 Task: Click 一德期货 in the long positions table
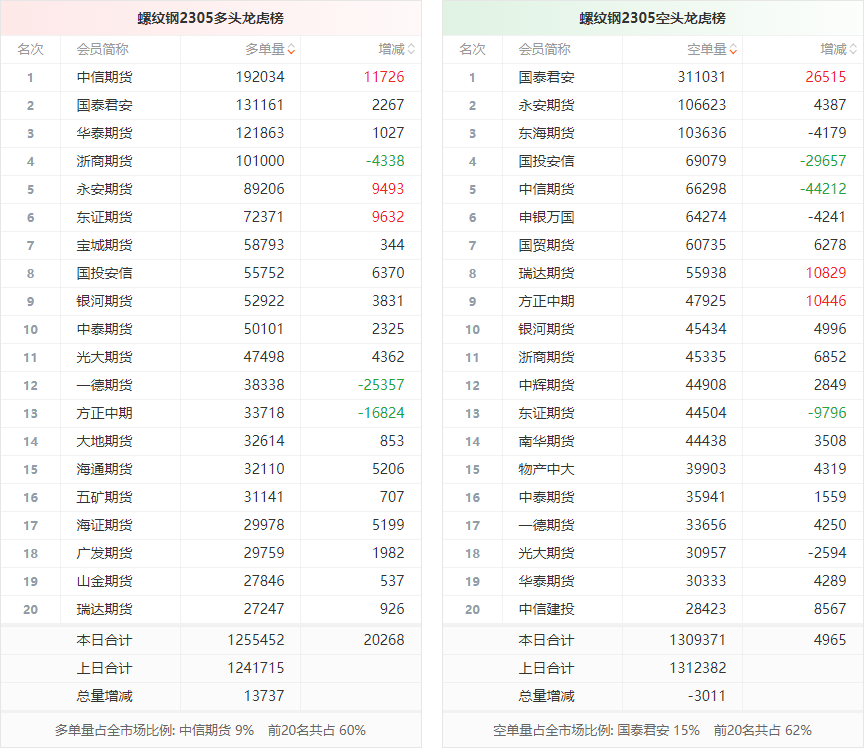coord(104,385)
